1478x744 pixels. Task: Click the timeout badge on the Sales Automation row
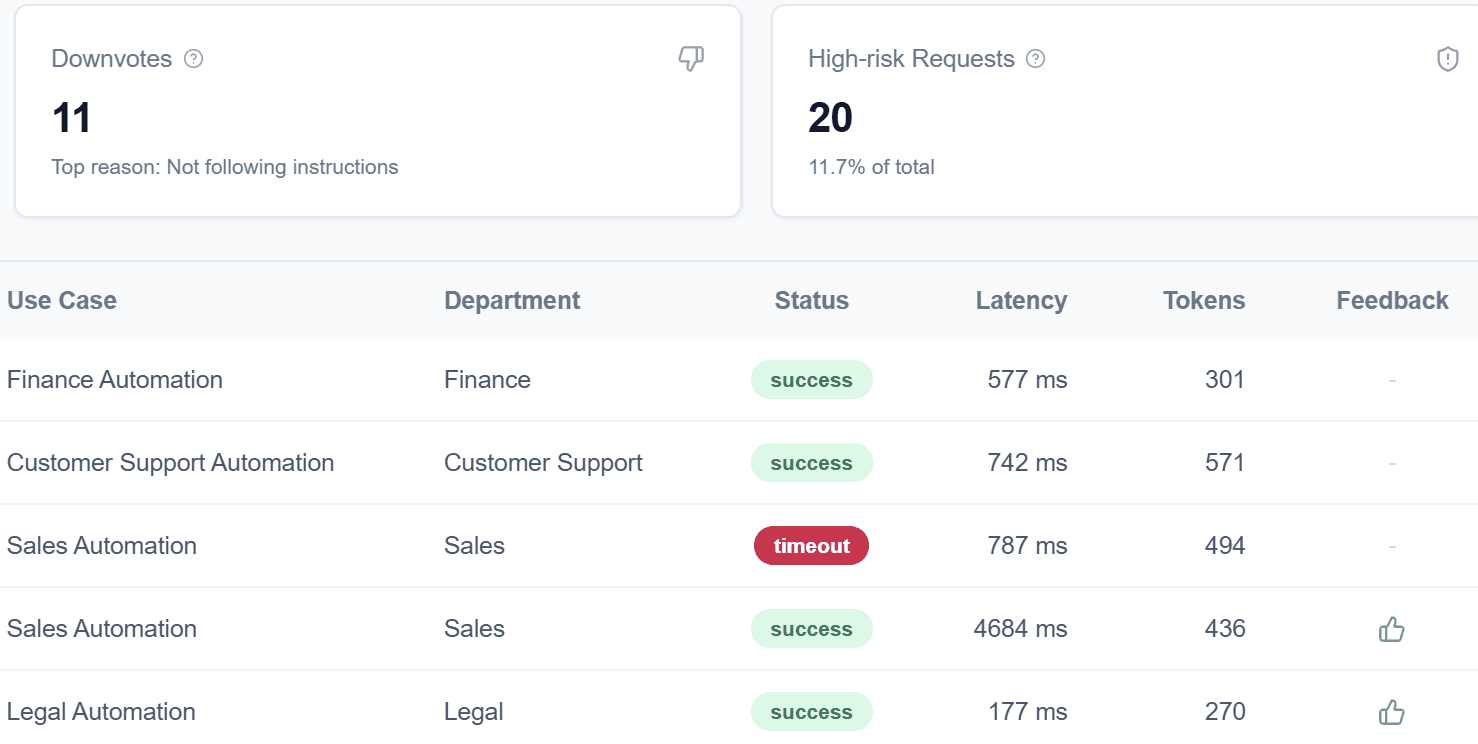click(811, 546)
